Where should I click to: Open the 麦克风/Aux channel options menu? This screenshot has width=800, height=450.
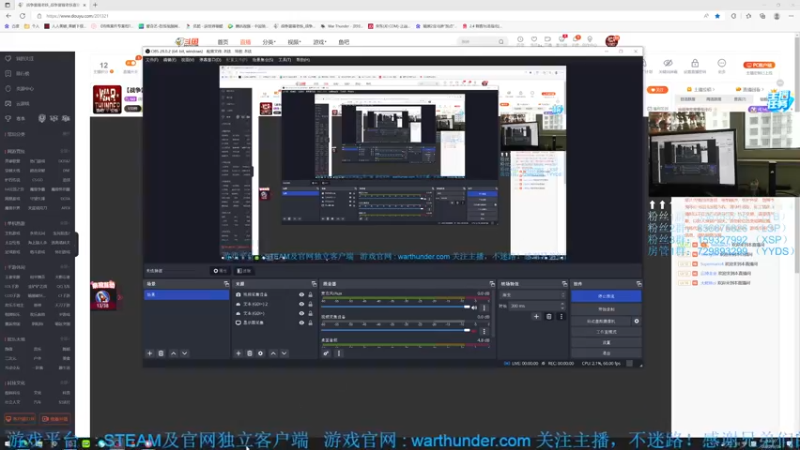484,308
